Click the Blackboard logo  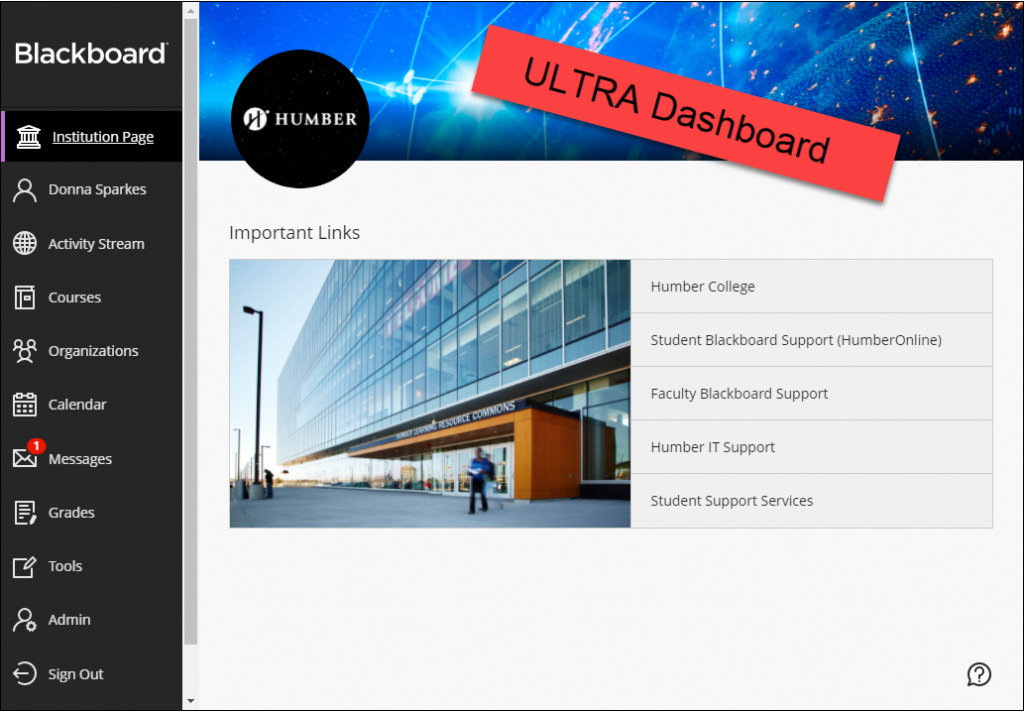point(91,54)
